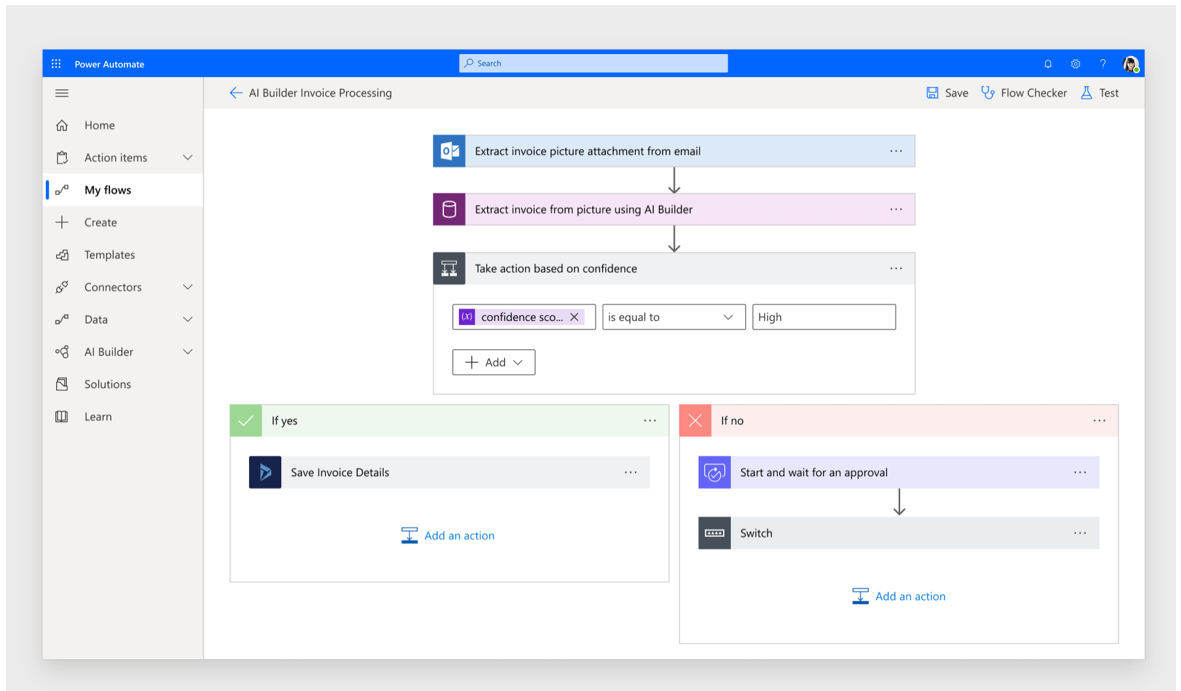Click the condition icon on confidence step
Screen dimensions: 1181x691
449,268
